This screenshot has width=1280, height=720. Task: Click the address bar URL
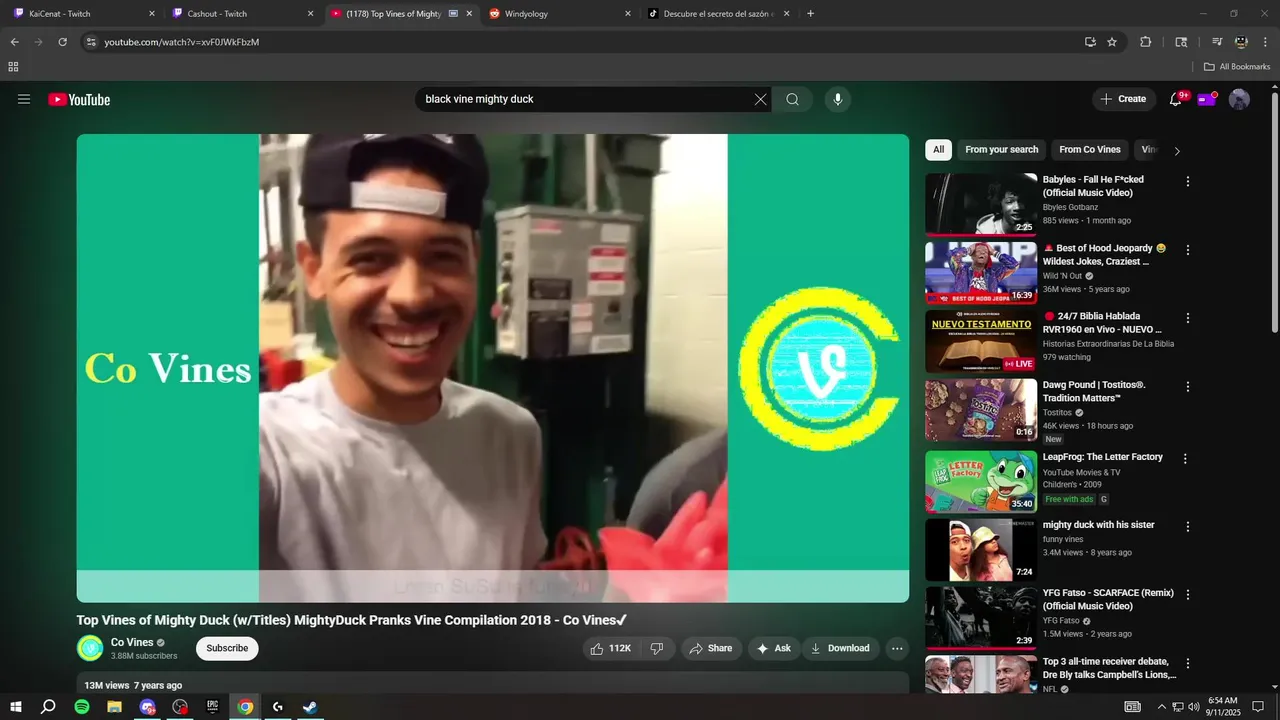coord(182,42)
